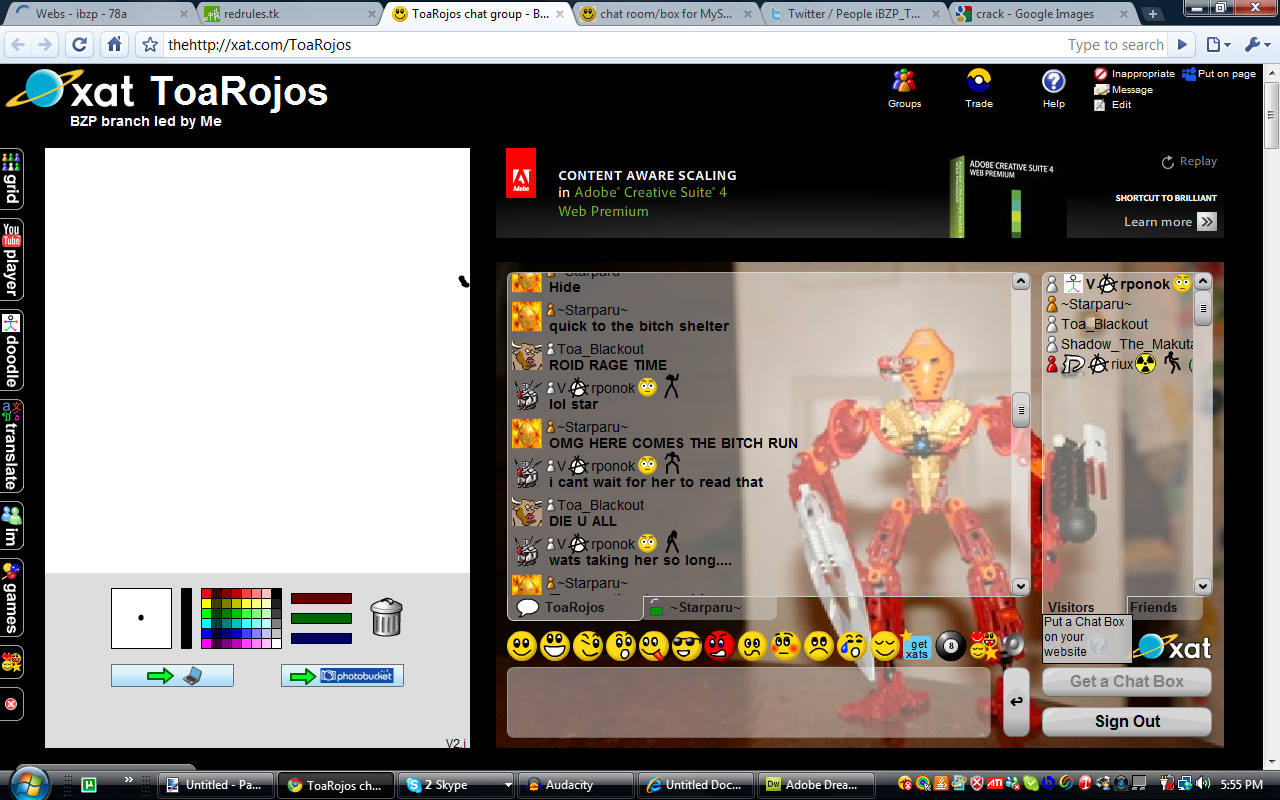The height and width of the screenshot is (800, 1280).
Task: Select the doodle side tab
Action: tap(12, 350)
